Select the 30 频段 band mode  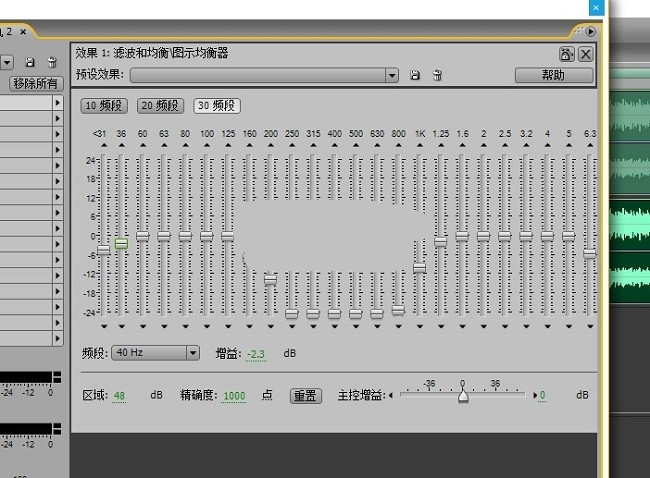point(217,106)
